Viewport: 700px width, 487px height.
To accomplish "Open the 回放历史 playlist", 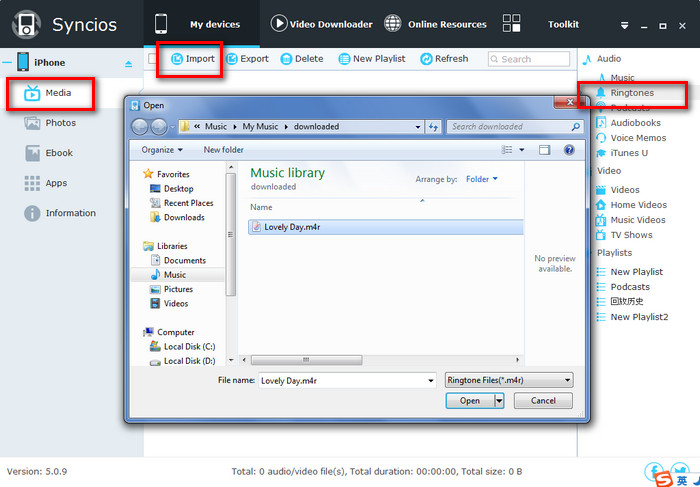I will coord(627,301).
